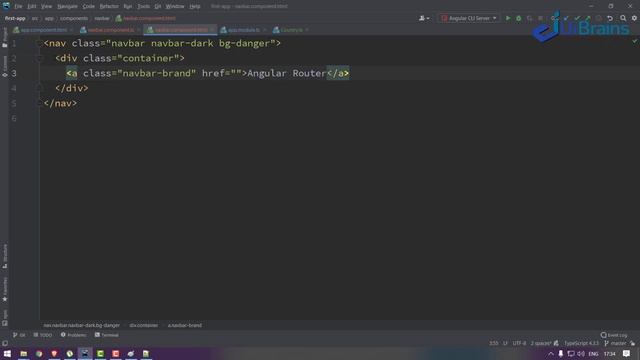The width and height of the screenshot is (640, 360).
Task: Open the npm tool window sidebar button
Action: [5, 318]
